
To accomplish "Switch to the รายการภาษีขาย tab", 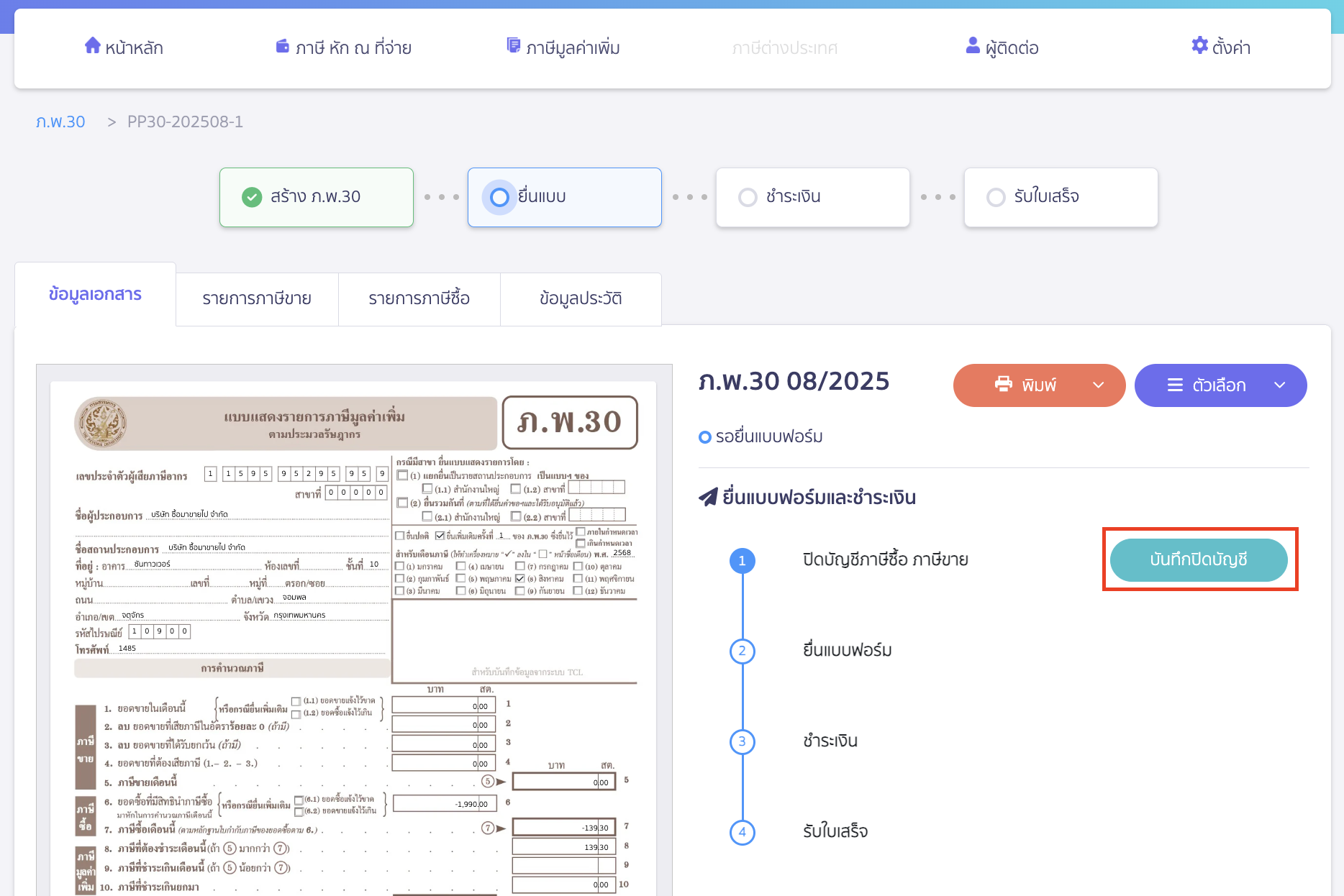I will click(257, 299).
